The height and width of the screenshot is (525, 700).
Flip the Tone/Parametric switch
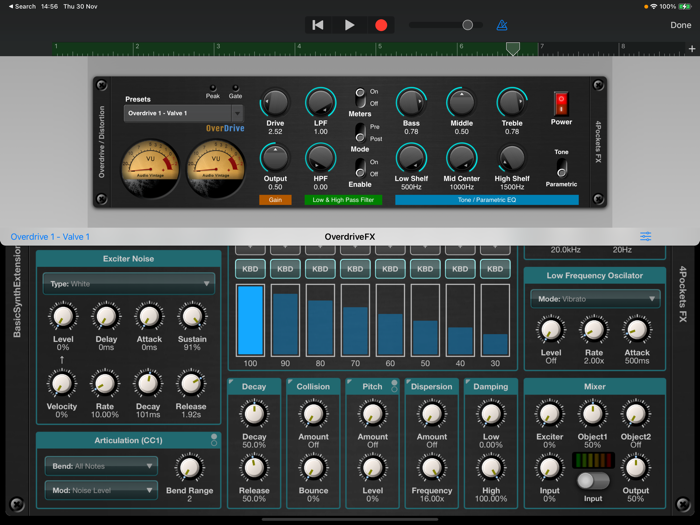pyautogui.click(x=562, y=168)
